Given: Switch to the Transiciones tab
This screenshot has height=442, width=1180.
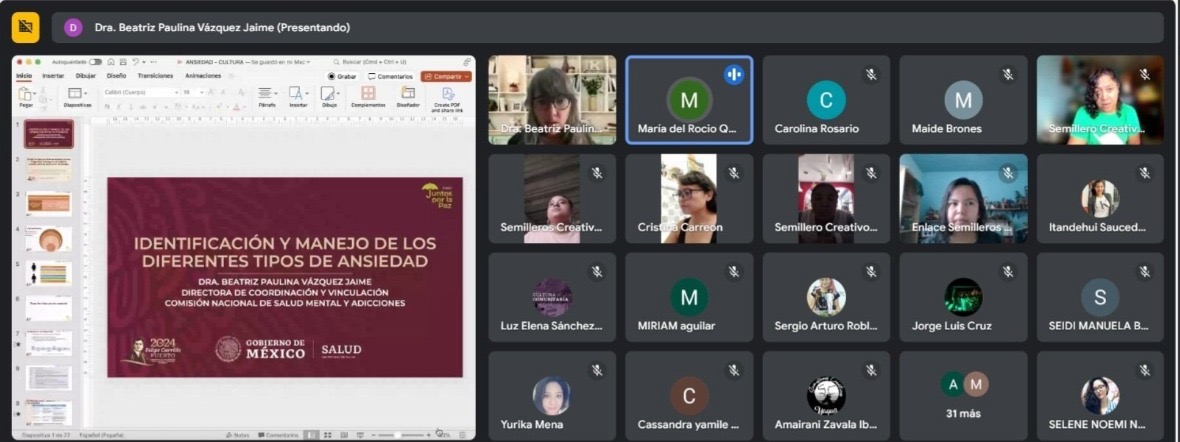Looking at the screenshot, I should coord(155,76).
